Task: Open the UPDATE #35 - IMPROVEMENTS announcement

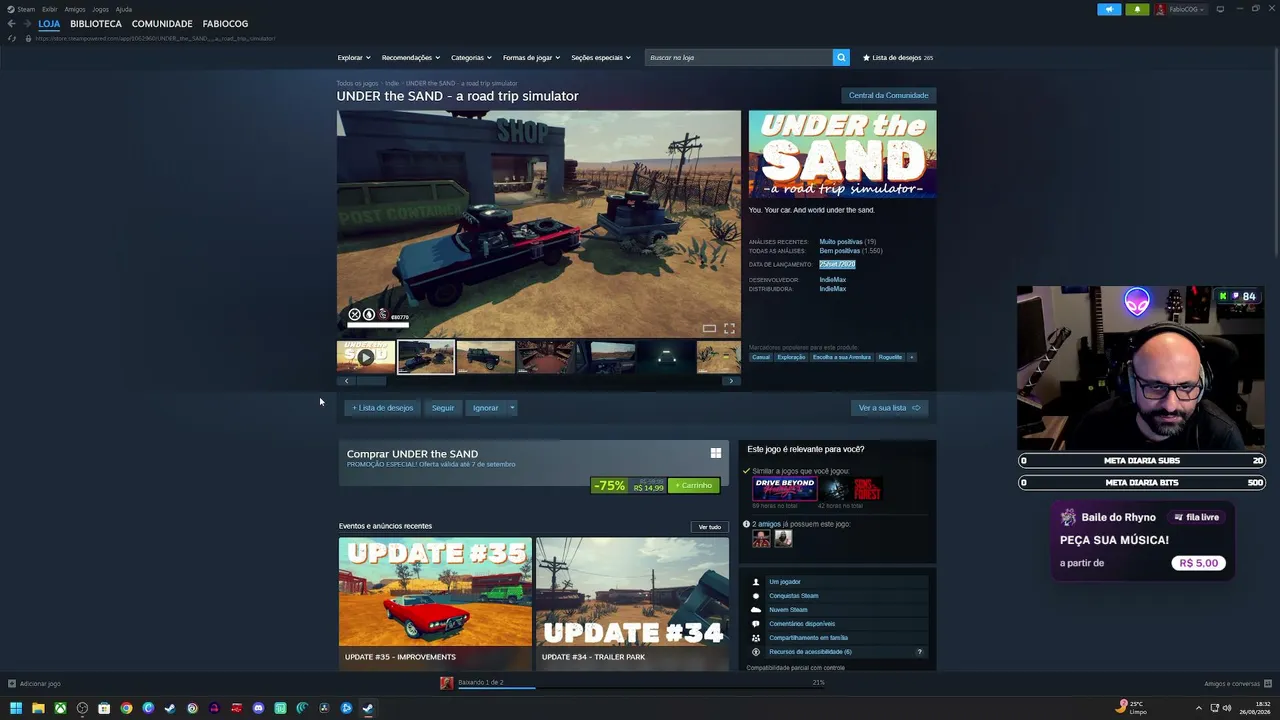Action: 435,604
